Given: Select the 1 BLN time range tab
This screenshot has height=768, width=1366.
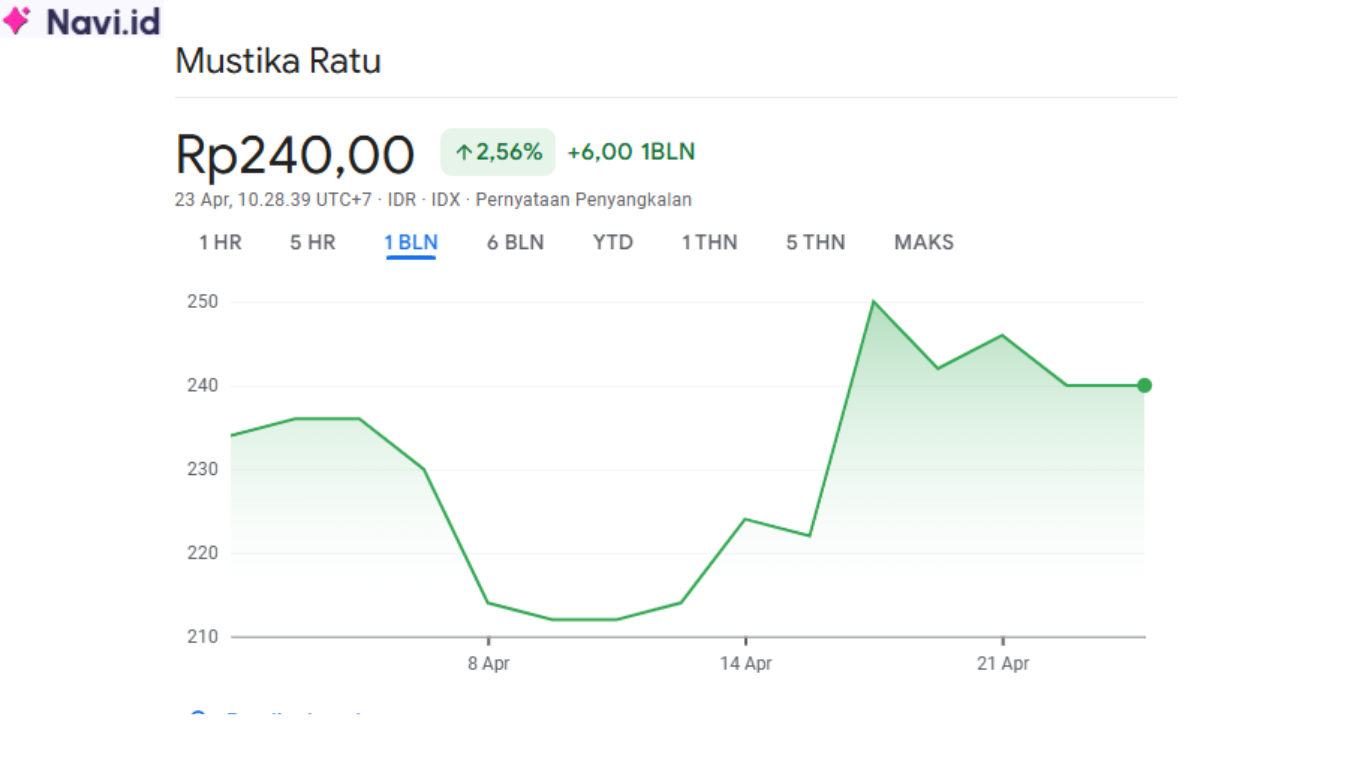Looking at the screenshot, I should pos(411,243).
